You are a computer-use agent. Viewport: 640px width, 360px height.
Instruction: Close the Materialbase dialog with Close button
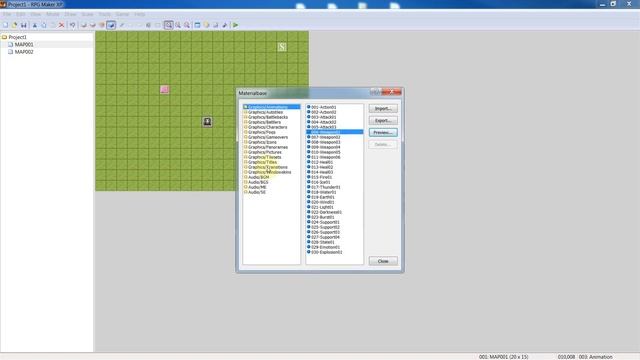tap(383, 261)
